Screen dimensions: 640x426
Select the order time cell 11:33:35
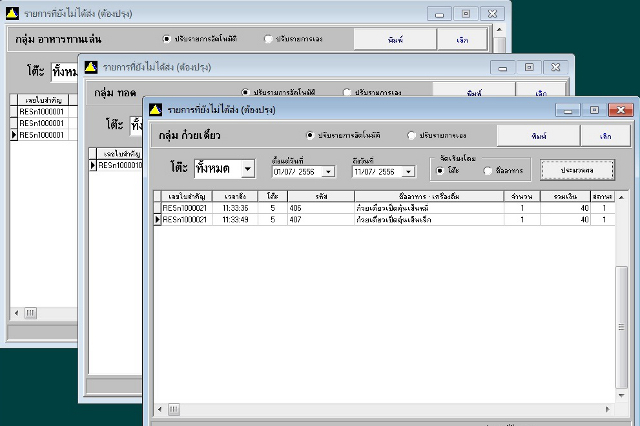(x=235, y=208)
